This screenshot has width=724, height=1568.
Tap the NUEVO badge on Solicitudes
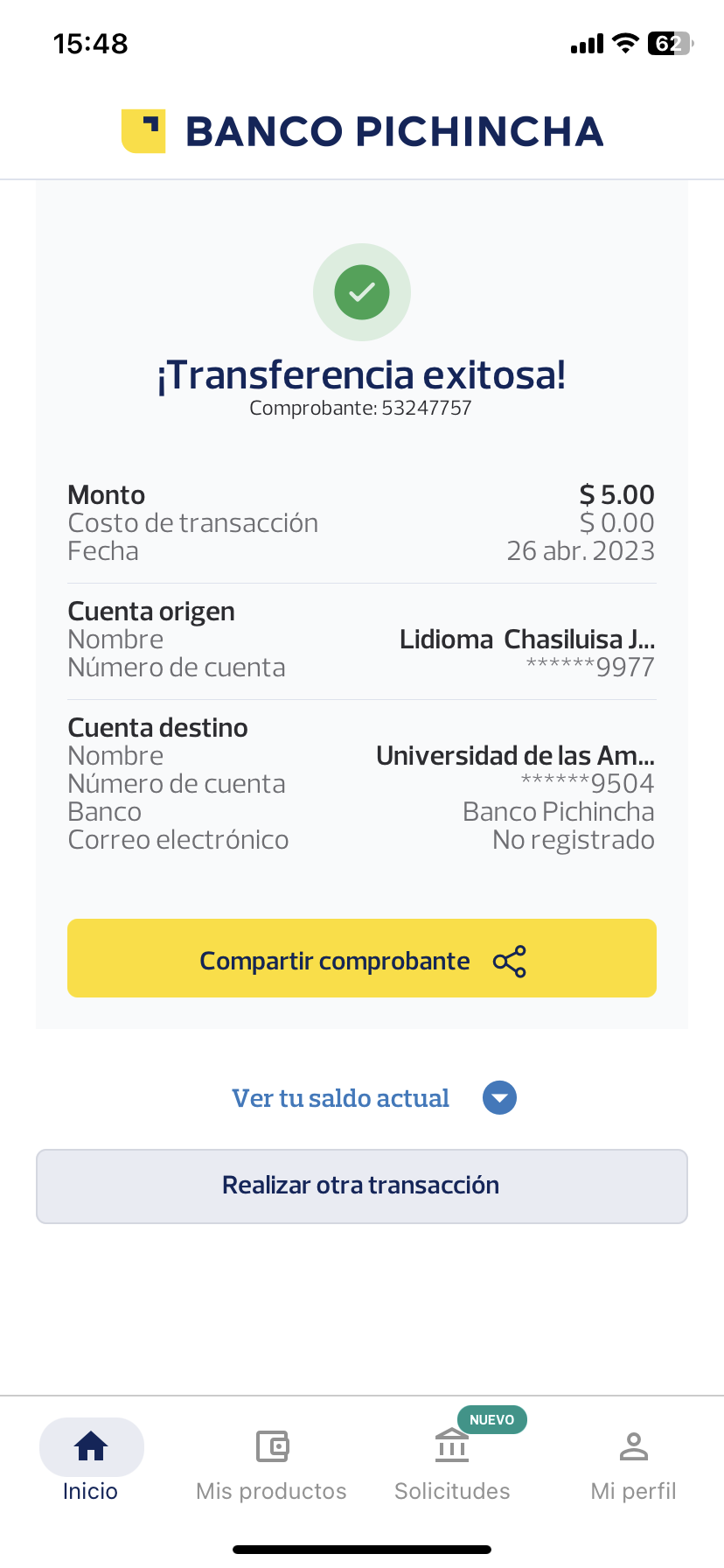coord(491,1419)
